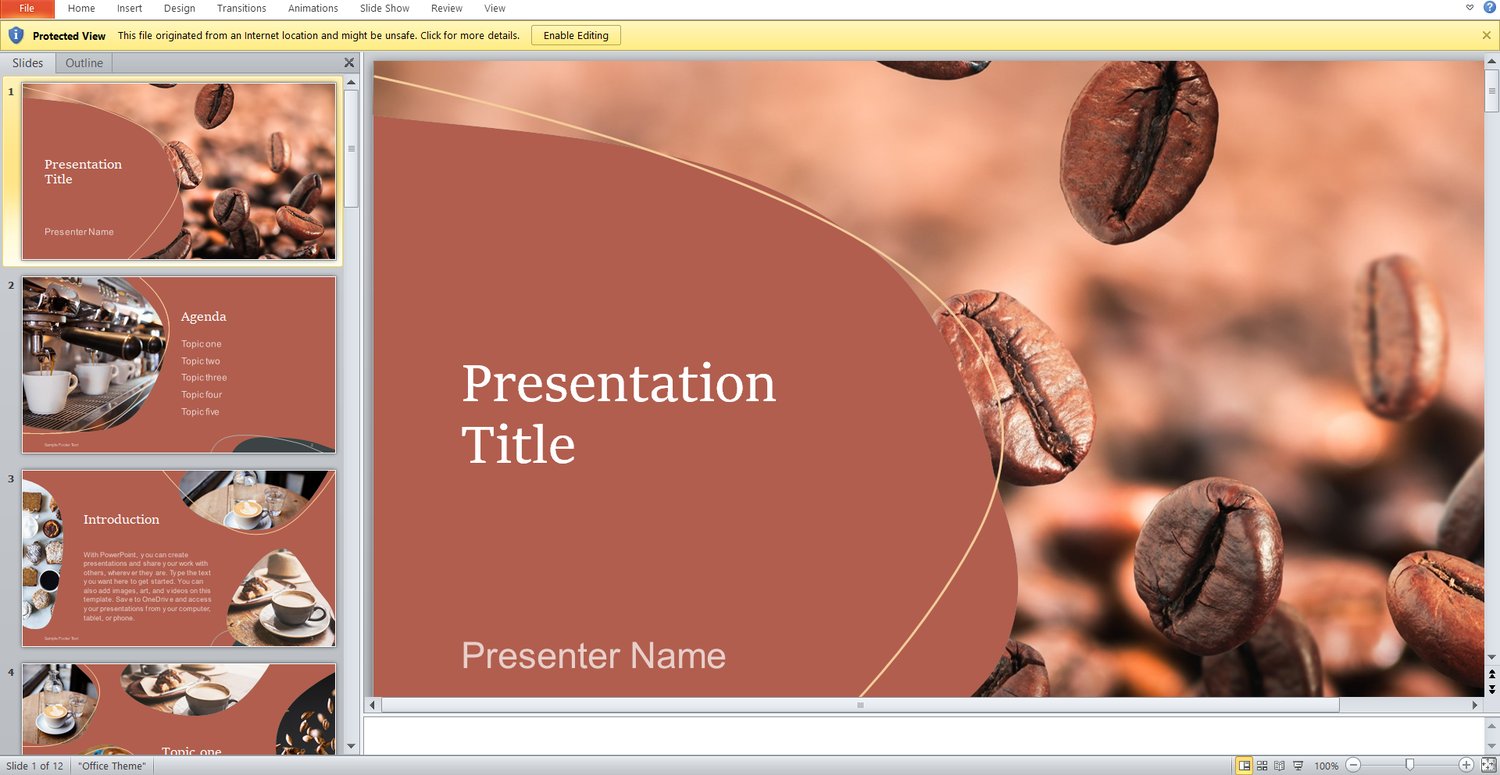Open the View ribbon tab

click(495, 8)
